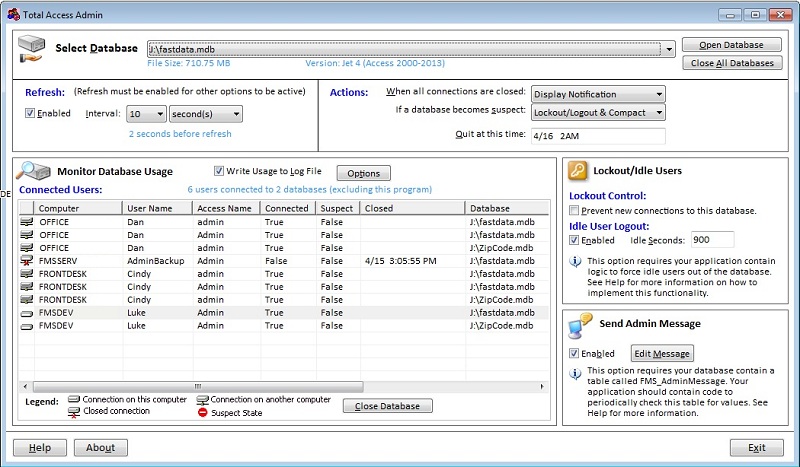Screen dimensions: 800x467
Task: Click the scrollbar right arrow in users list
Action: click(x=542, y=386)
